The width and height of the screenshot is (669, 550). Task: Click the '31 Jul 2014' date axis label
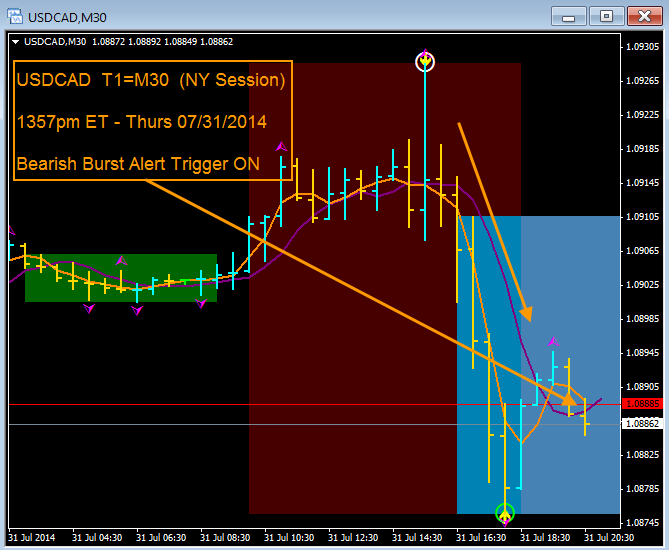(32, 538)
